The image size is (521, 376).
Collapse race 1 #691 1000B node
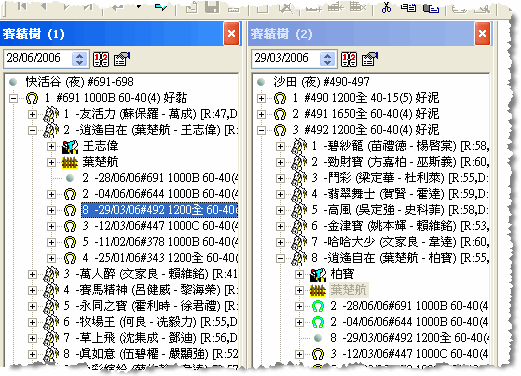14,98
